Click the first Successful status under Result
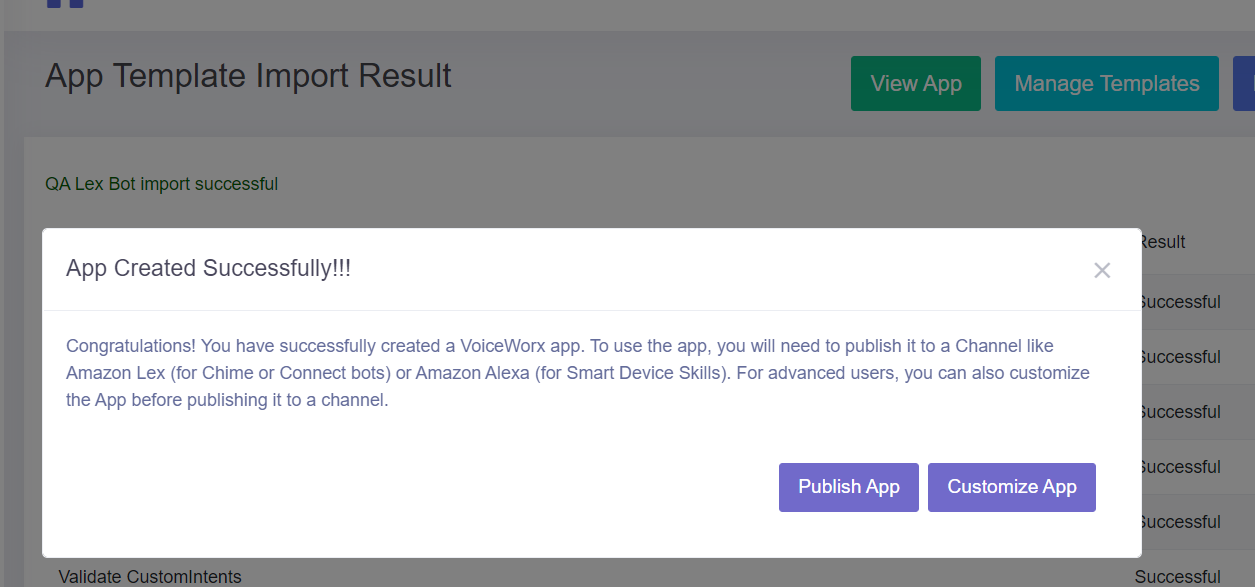The image size is (1255, 587). 1180,302
